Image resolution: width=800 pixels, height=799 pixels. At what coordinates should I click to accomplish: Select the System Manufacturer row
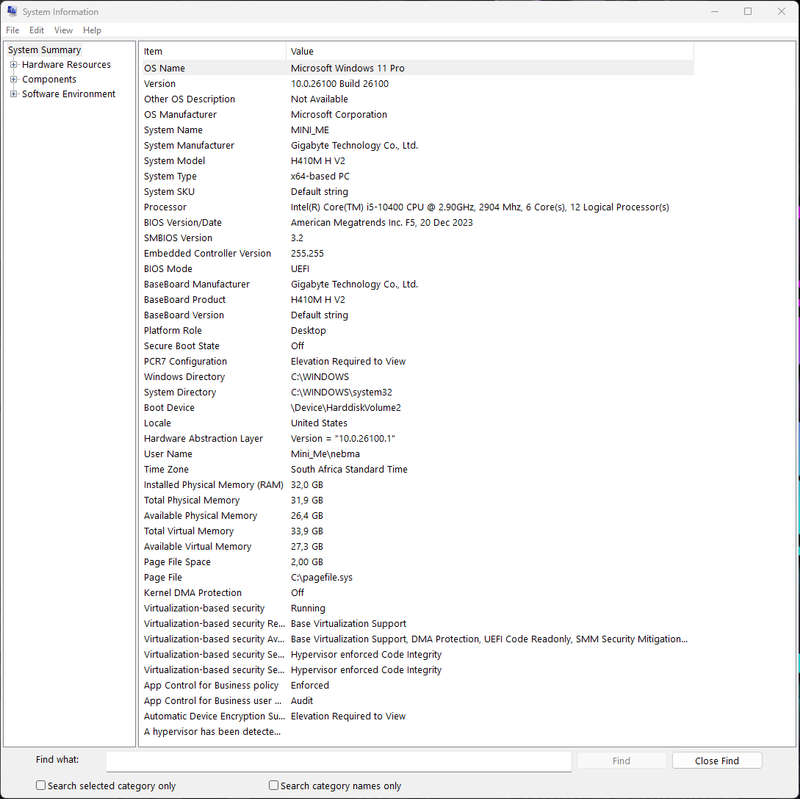[417, 145]
